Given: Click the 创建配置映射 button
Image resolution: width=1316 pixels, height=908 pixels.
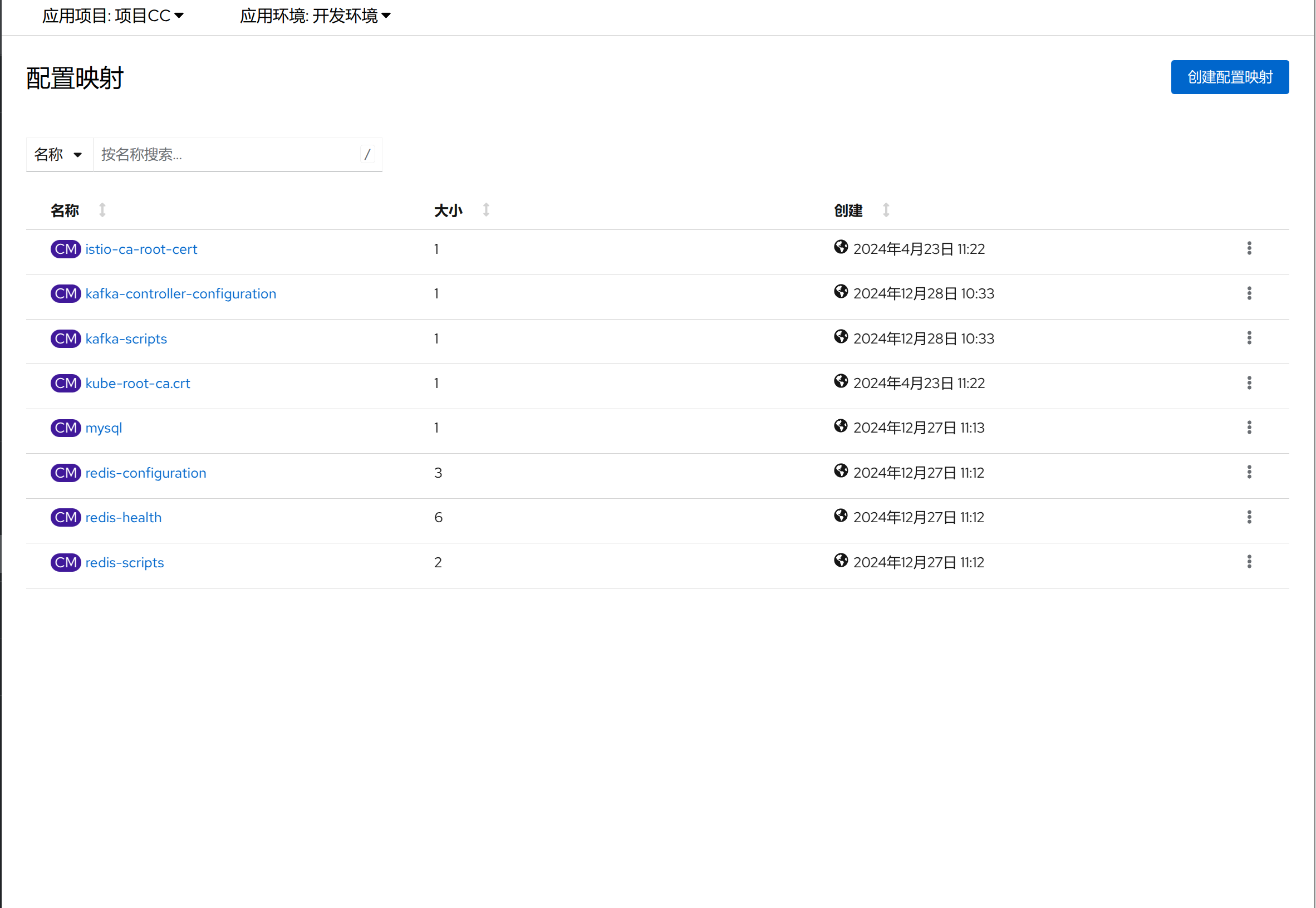Looking at the screenshot, I should tap(1229, 77).
